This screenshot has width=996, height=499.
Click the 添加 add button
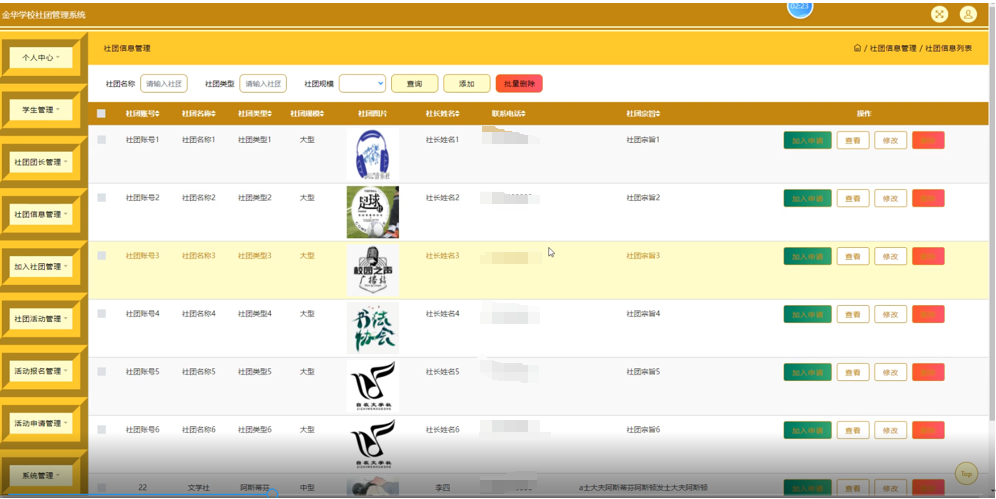coord(467,83)
